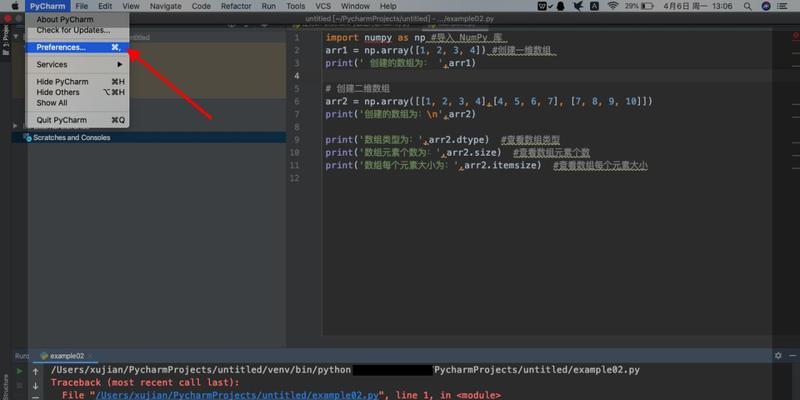Select Hide Others

78,92
